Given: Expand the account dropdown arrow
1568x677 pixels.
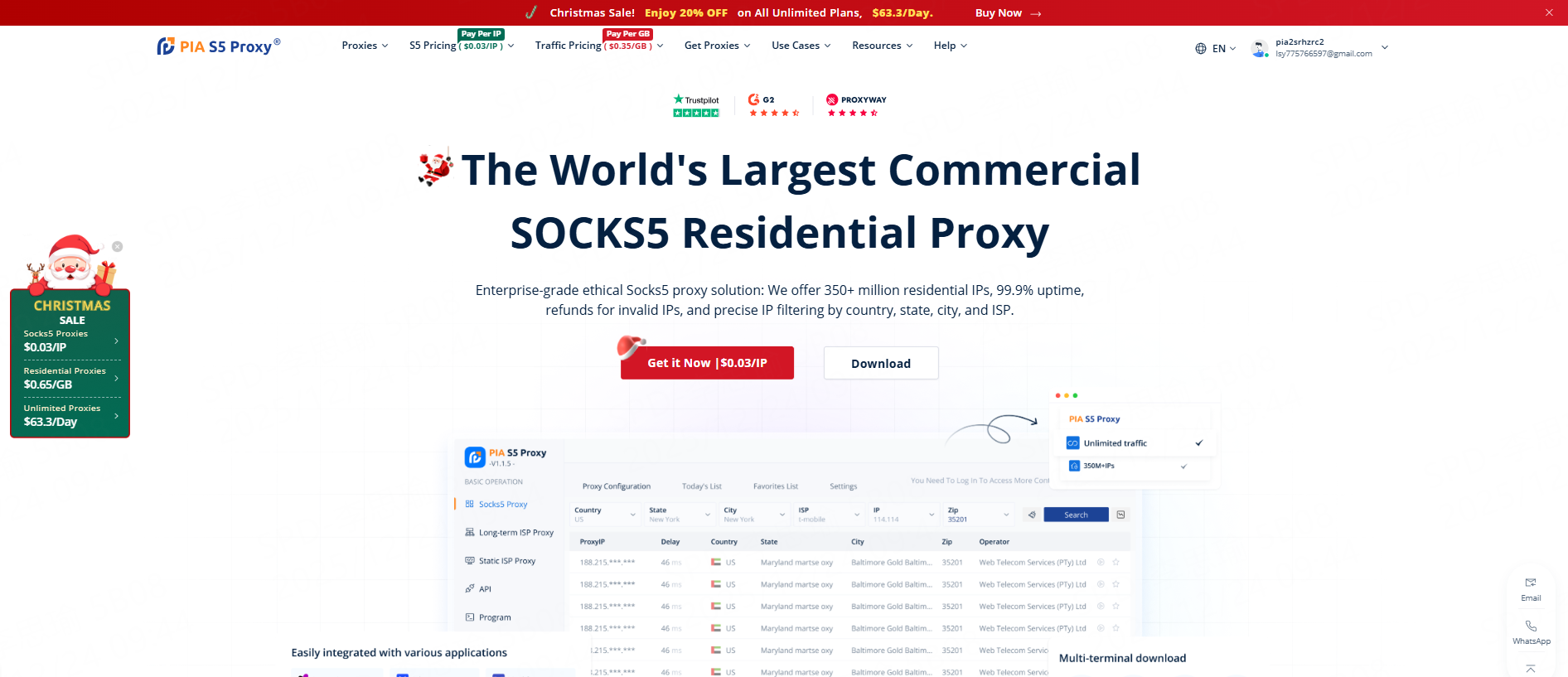Looking at the screenshot, I should [x=1385, y=48].
